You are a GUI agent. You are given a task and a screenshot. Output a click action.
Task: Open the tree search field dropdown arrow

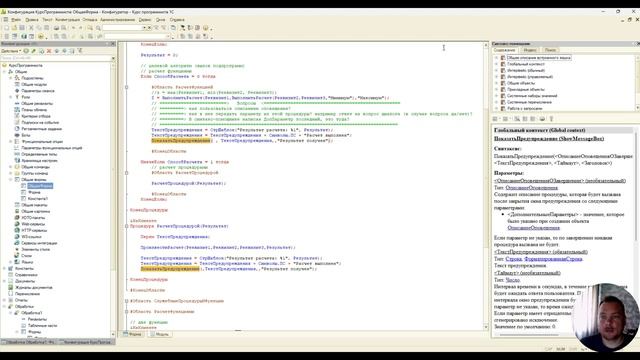[113, 58]
